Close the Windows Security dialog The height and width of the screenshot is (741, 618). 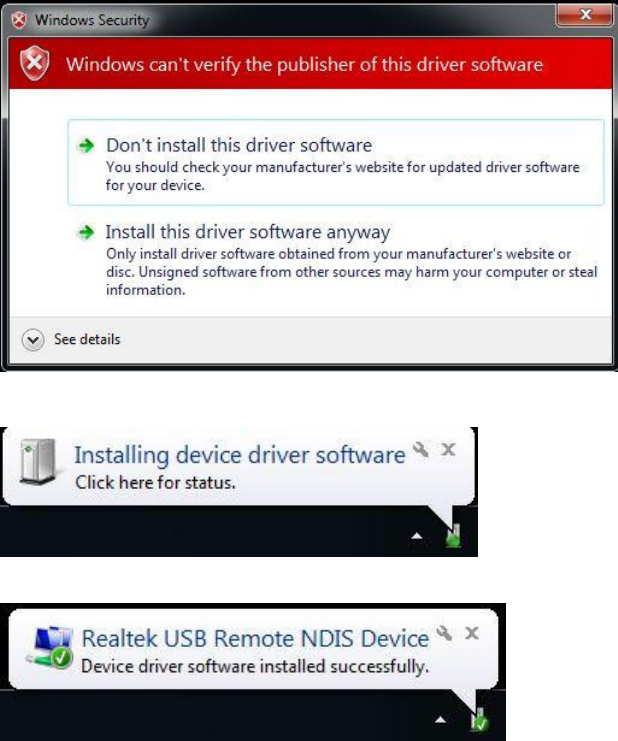pos(585,15)
